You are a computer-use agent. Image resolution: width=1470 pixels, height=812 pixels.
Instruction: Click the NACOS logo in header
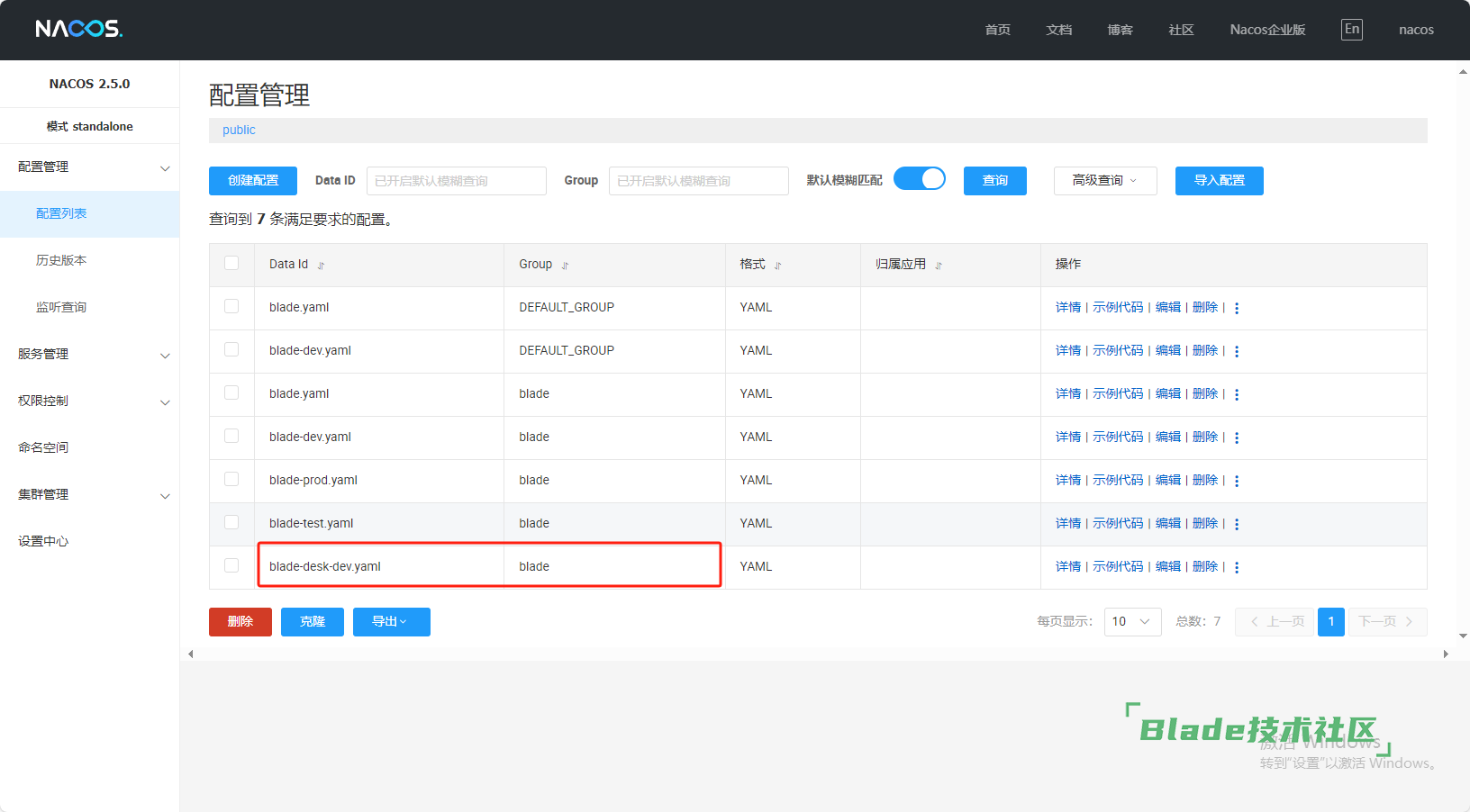click(x=78, y=29)
